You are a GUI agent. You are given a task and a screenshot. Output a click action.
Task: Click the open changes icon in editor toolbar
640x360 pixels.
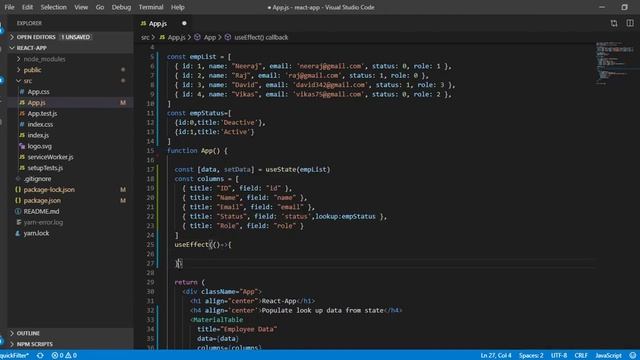click(x=614, y=23)
